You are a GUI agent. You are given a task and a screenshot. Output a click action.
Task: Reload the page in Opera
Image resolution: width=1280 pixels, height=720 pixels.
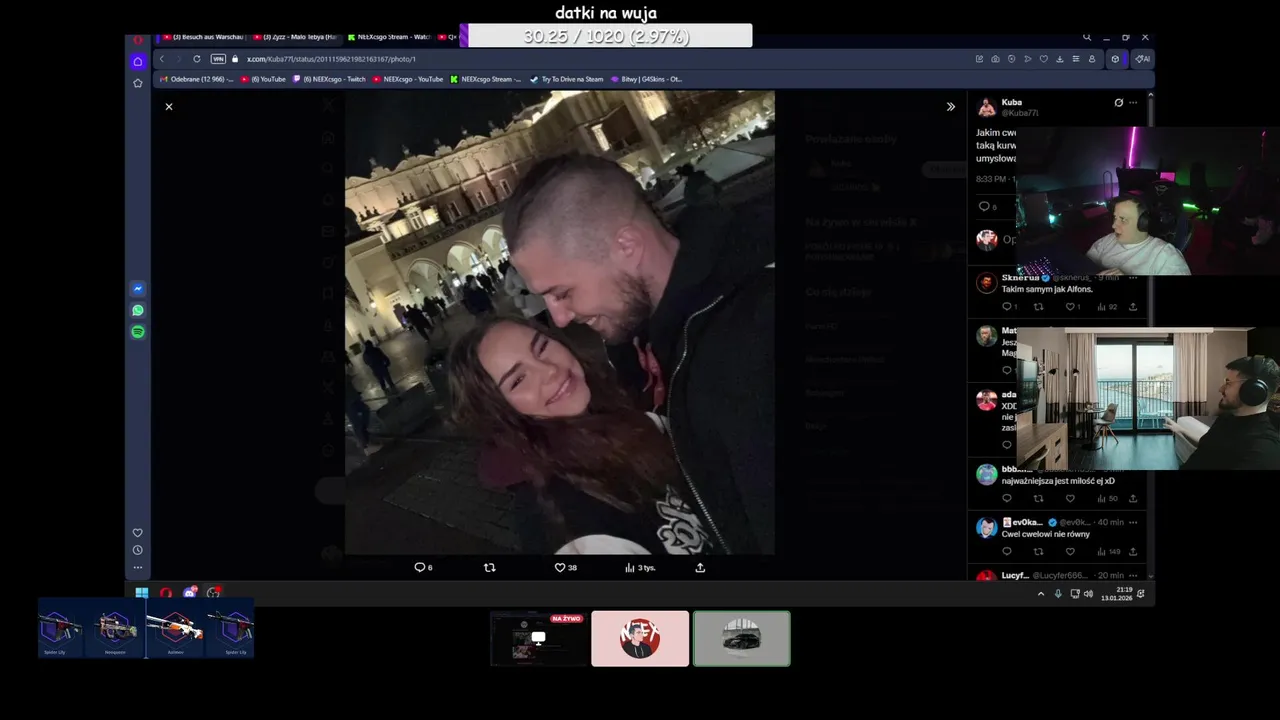[x=197, y=59]
